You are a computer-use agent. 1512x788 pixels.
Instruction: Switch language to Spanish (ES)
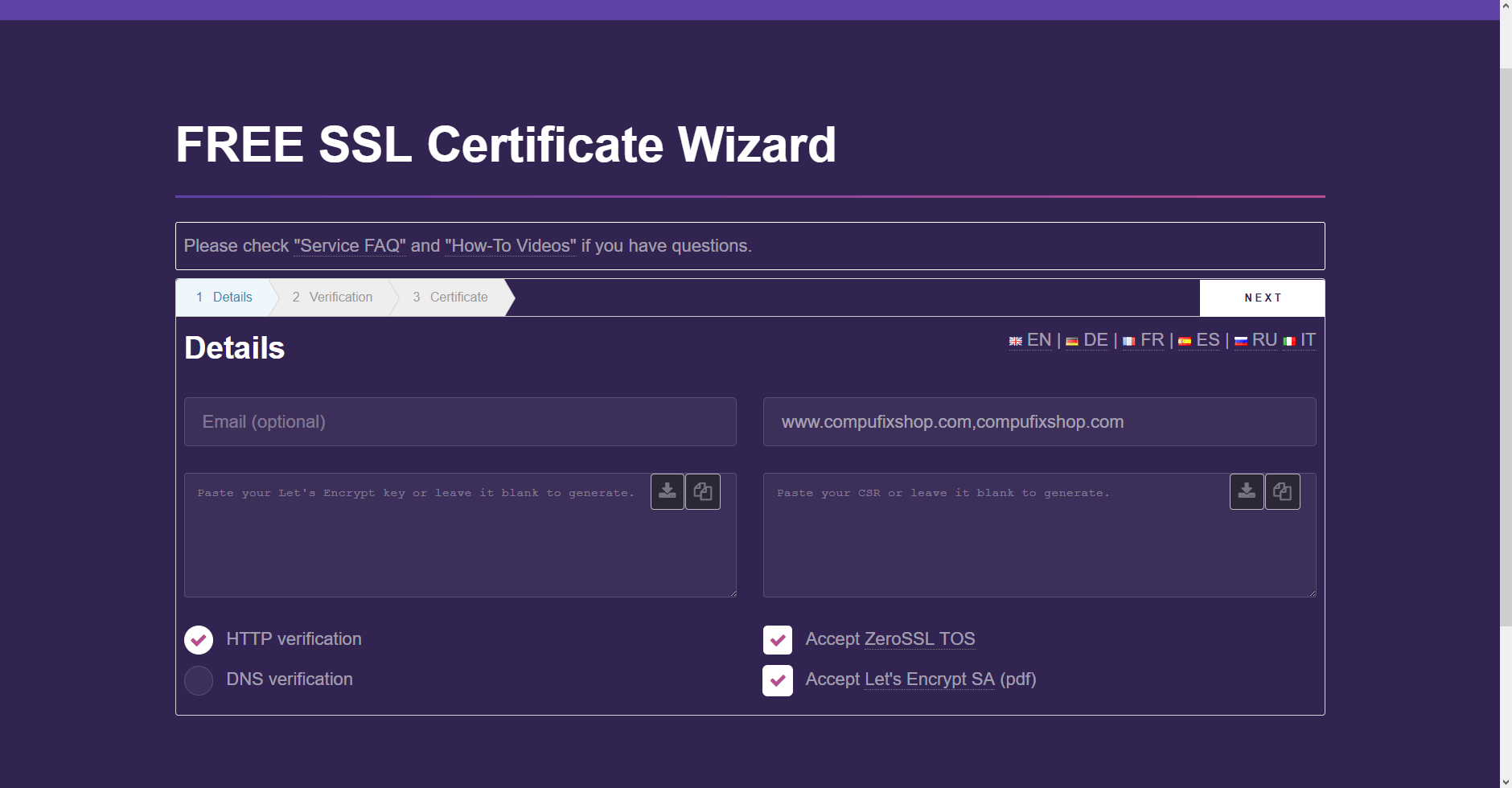click(x=1199, y=340)
